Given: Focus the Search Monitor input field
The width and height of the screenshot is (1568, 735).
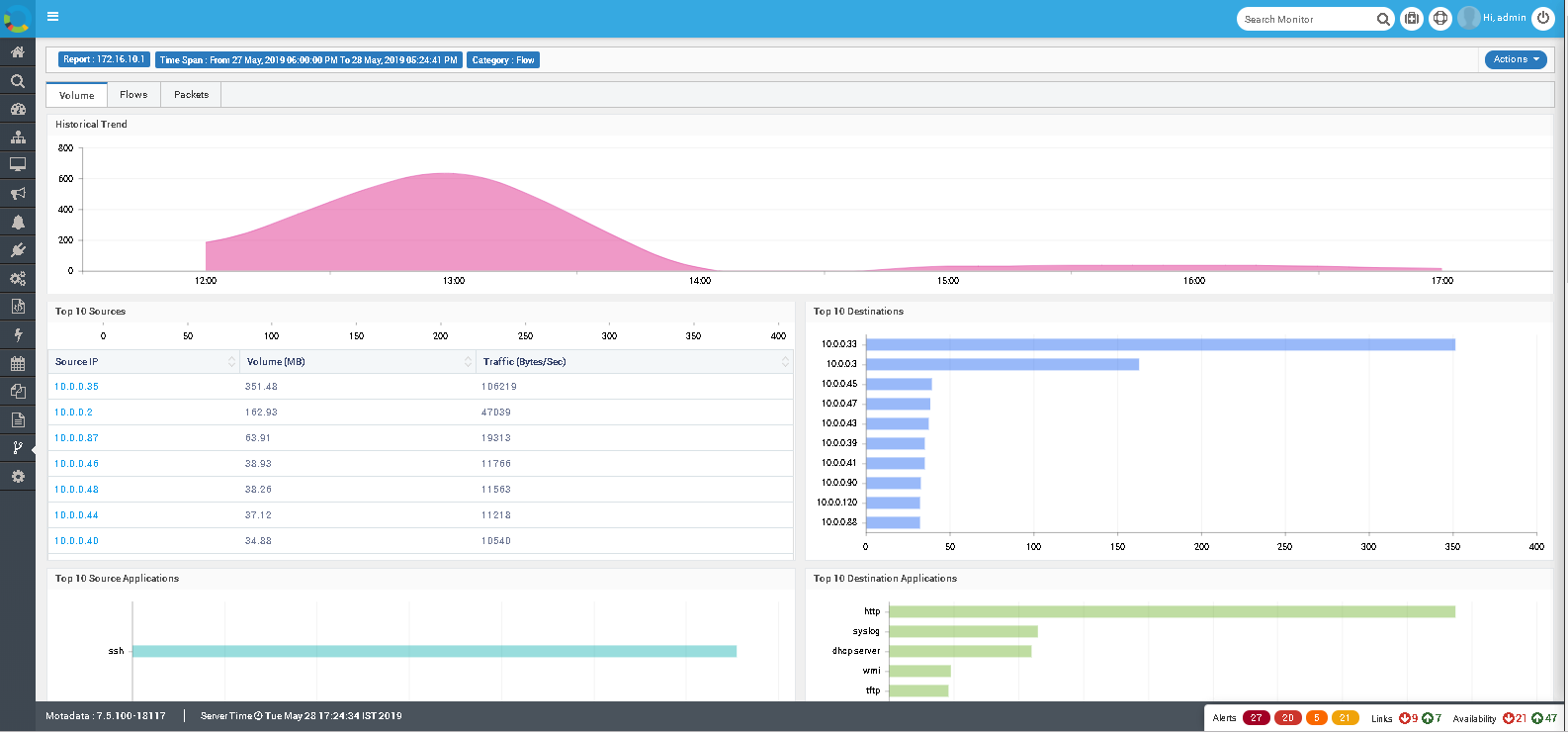Looking at the screenshot, I should tap(1305, 19).
